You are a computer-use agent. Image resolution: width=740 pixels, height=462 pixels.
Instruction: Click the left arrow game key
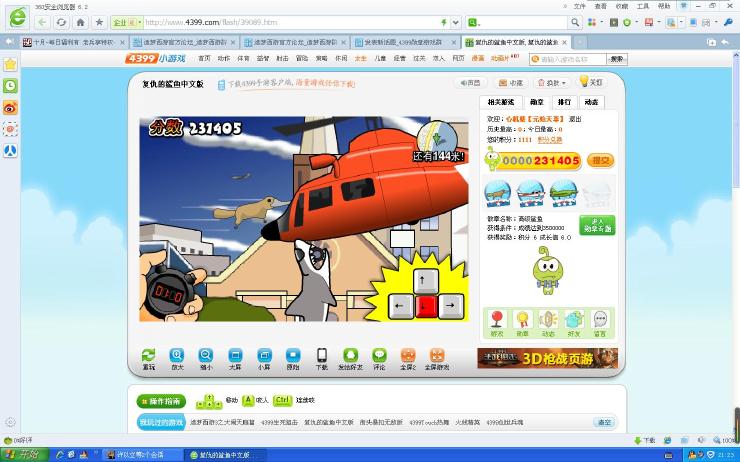[401, 306]
